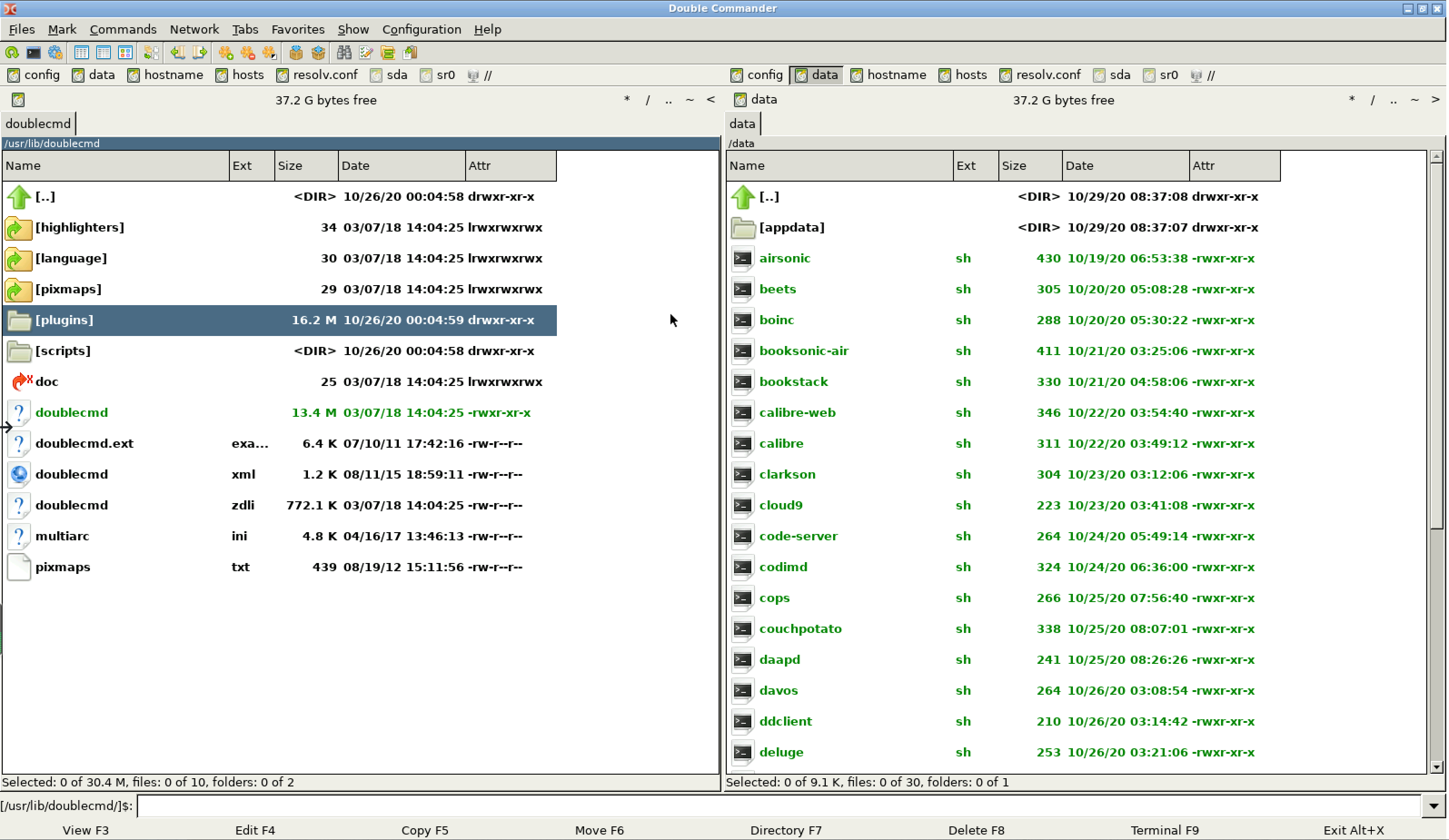Click Synchronize directories toolbar icon
1449x840 pixels.
click(387, 53)
